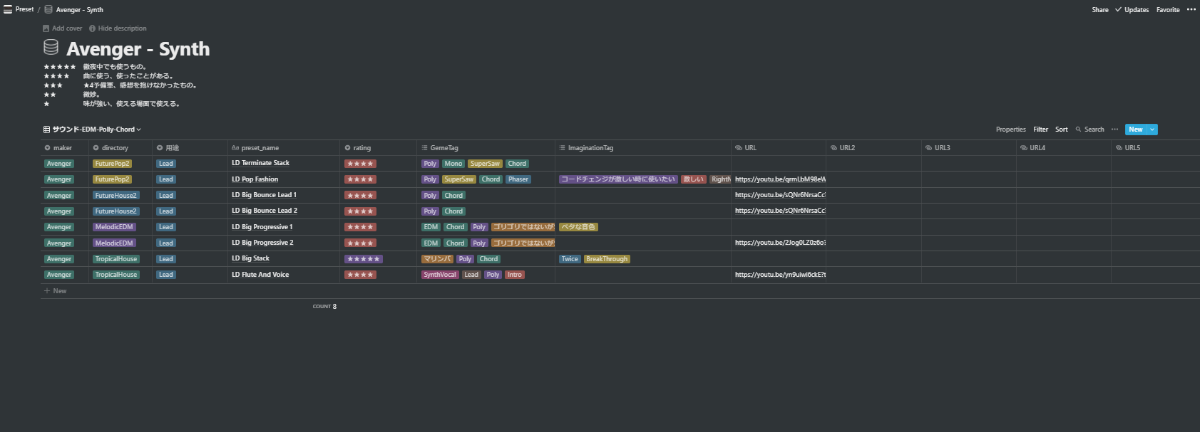This screenshot has height=432, width=1200.
Task: Open the LD Flute And Voice row
Action: [x=260, y=274]
